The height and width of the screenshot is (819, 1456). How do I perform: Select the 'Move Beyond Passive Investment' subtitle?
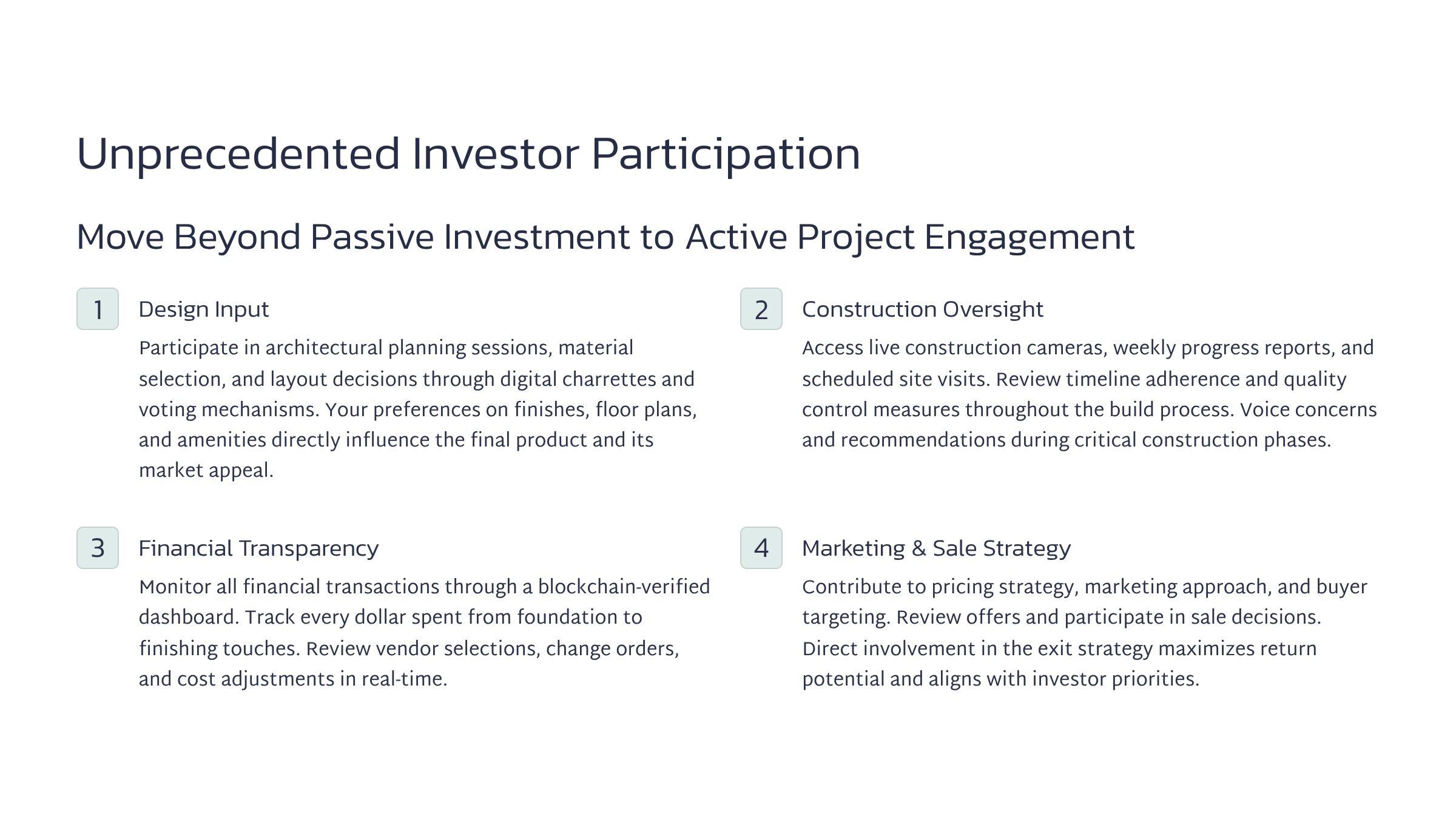605,237
